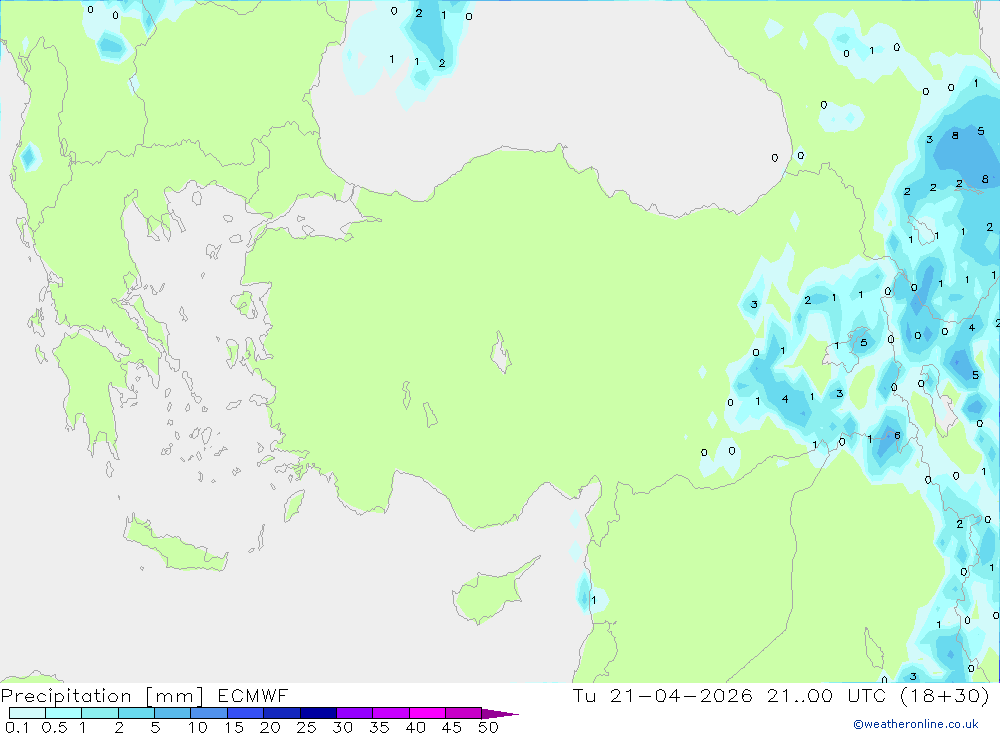Viewport: 1000px width, 733px height.
Task: Click the "40" legend scale label
Action: [x=416, y=727]
